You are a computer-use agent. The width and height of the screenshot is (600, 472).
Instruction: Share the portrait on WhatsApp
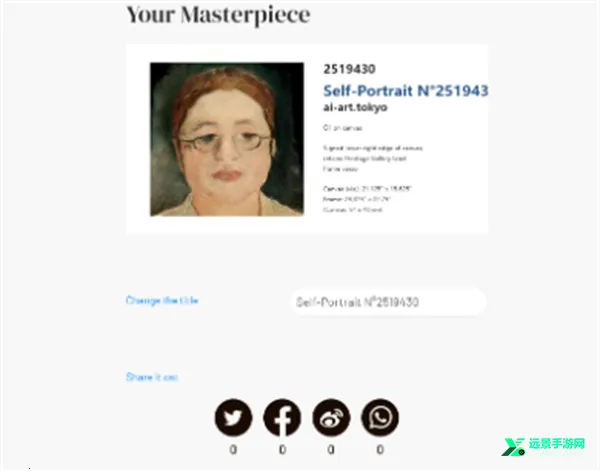pos(380,417)
